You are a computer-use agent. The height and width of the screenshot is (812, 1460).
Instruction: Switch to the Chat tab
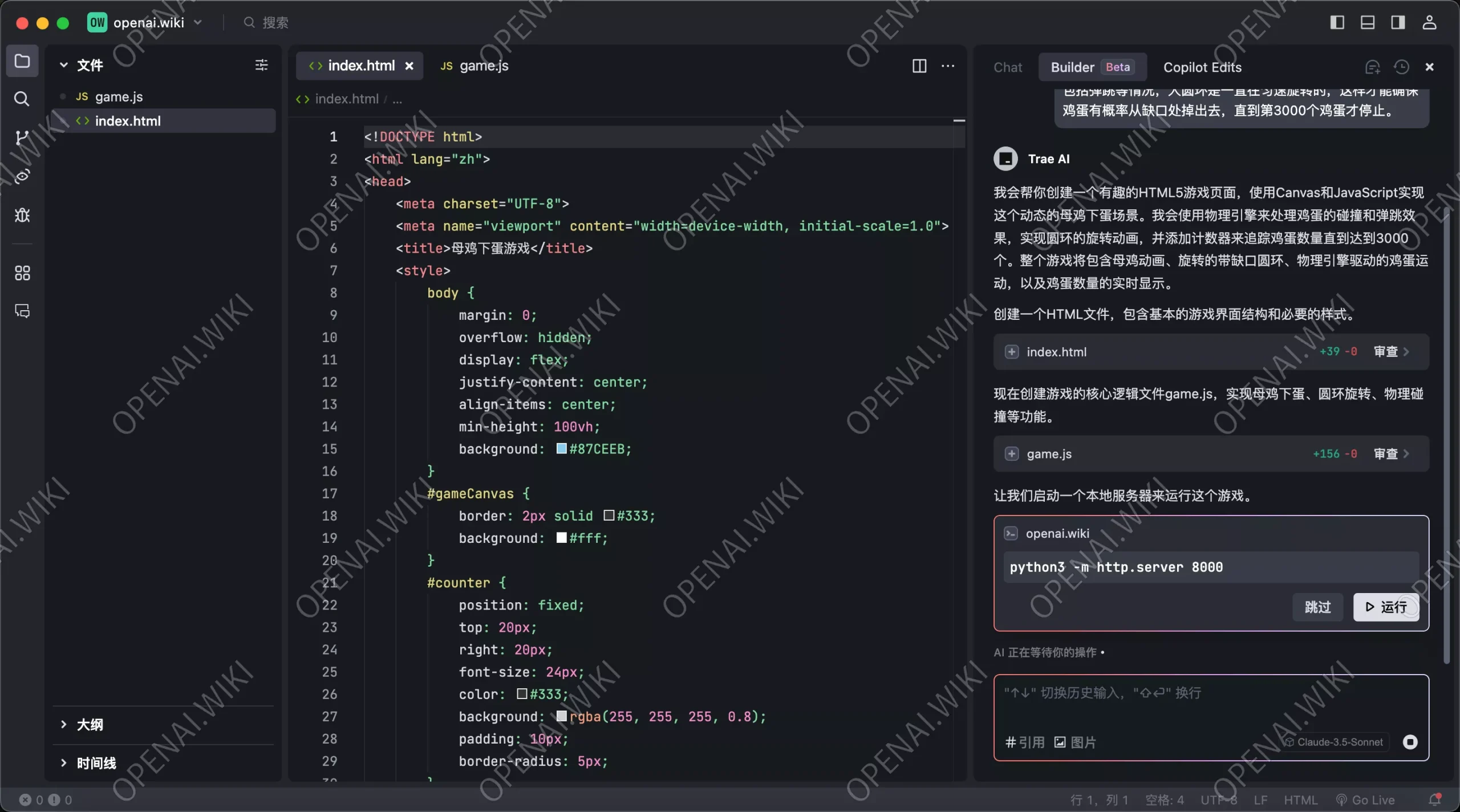(x=1008, y=67)
